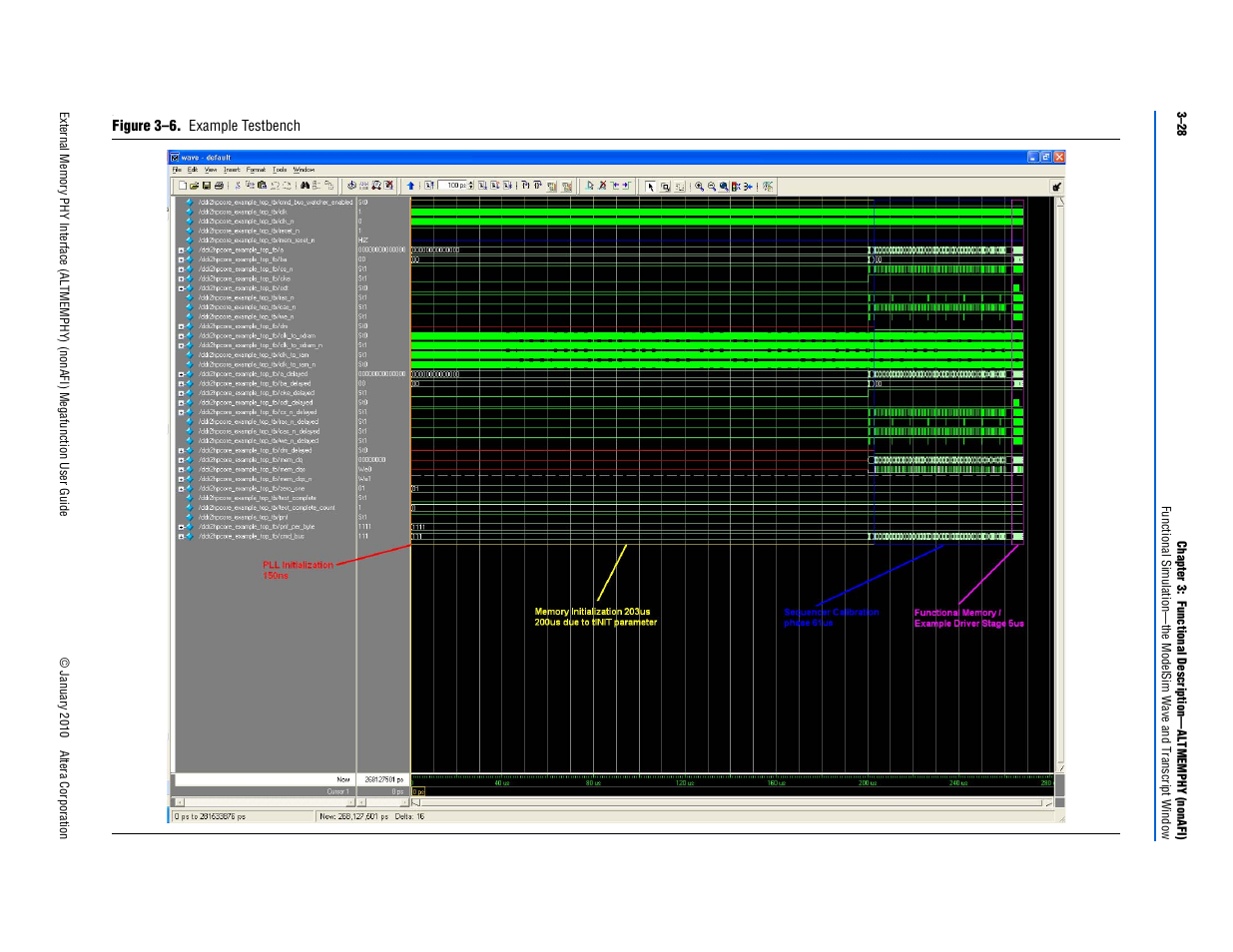The image size is (1233, 952).
Task: Paste signal from clipboard
Action: (261, 186)
